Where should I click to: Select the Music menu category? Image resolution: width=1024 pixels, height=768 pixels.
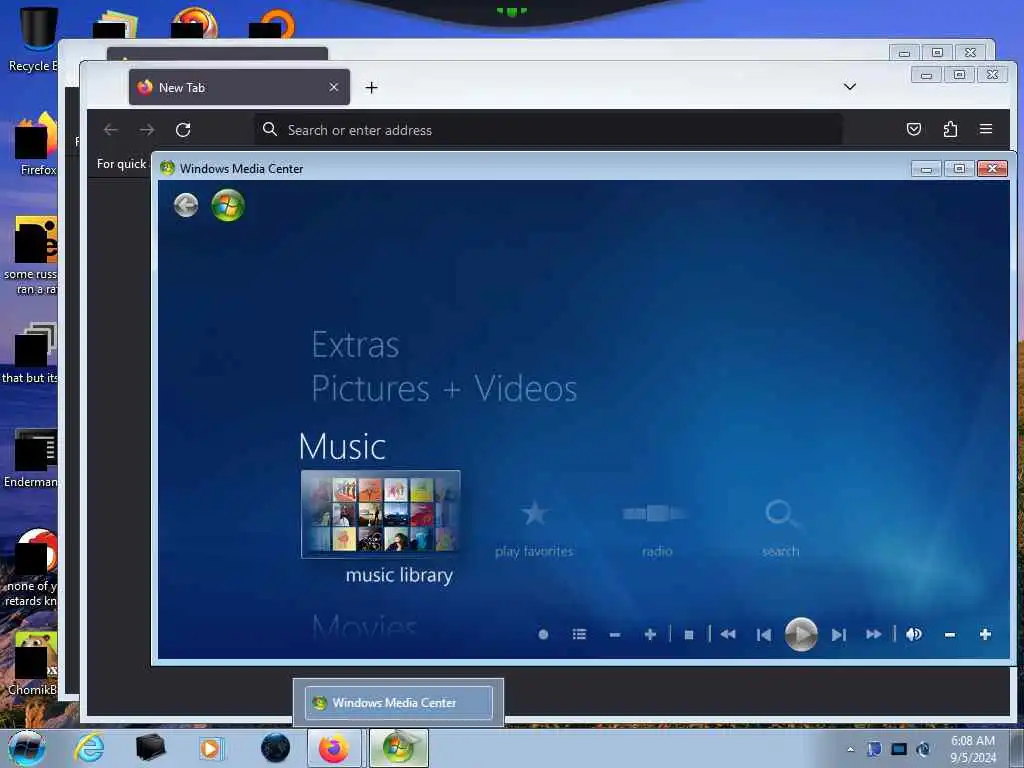[x=342, y=447]
